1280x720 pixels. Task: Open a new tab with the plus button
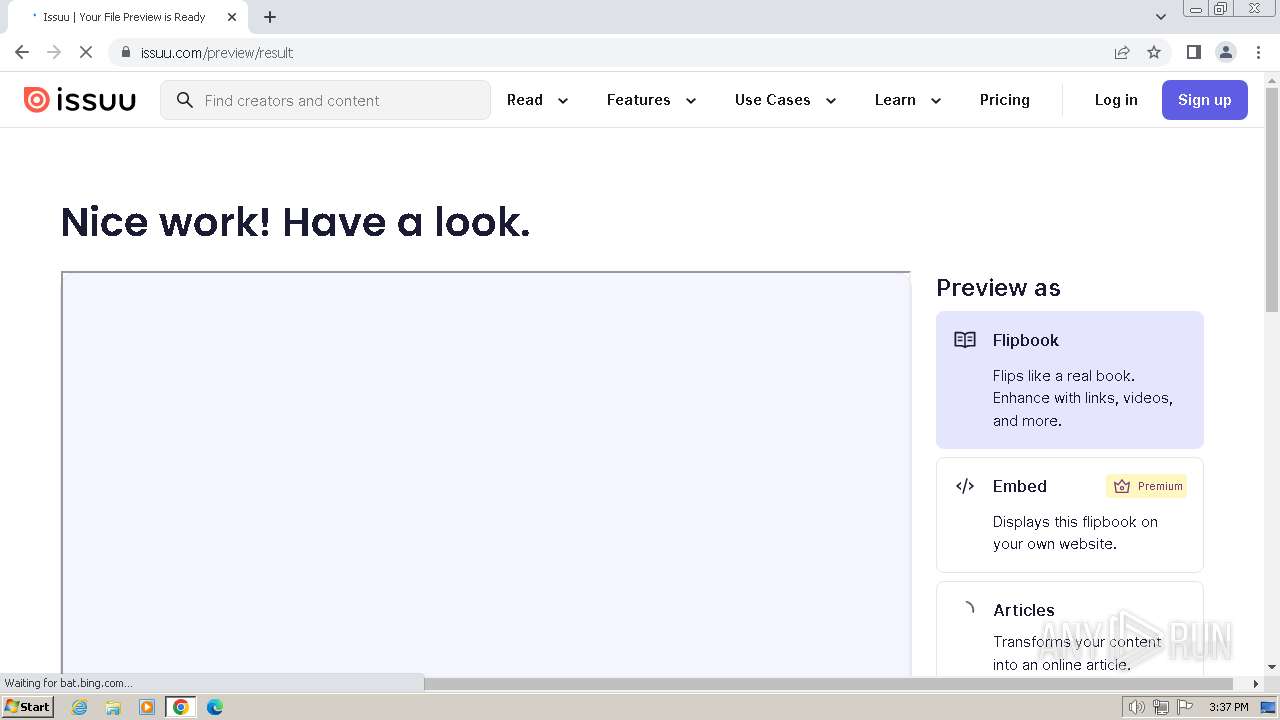click(x=270, y=17)
